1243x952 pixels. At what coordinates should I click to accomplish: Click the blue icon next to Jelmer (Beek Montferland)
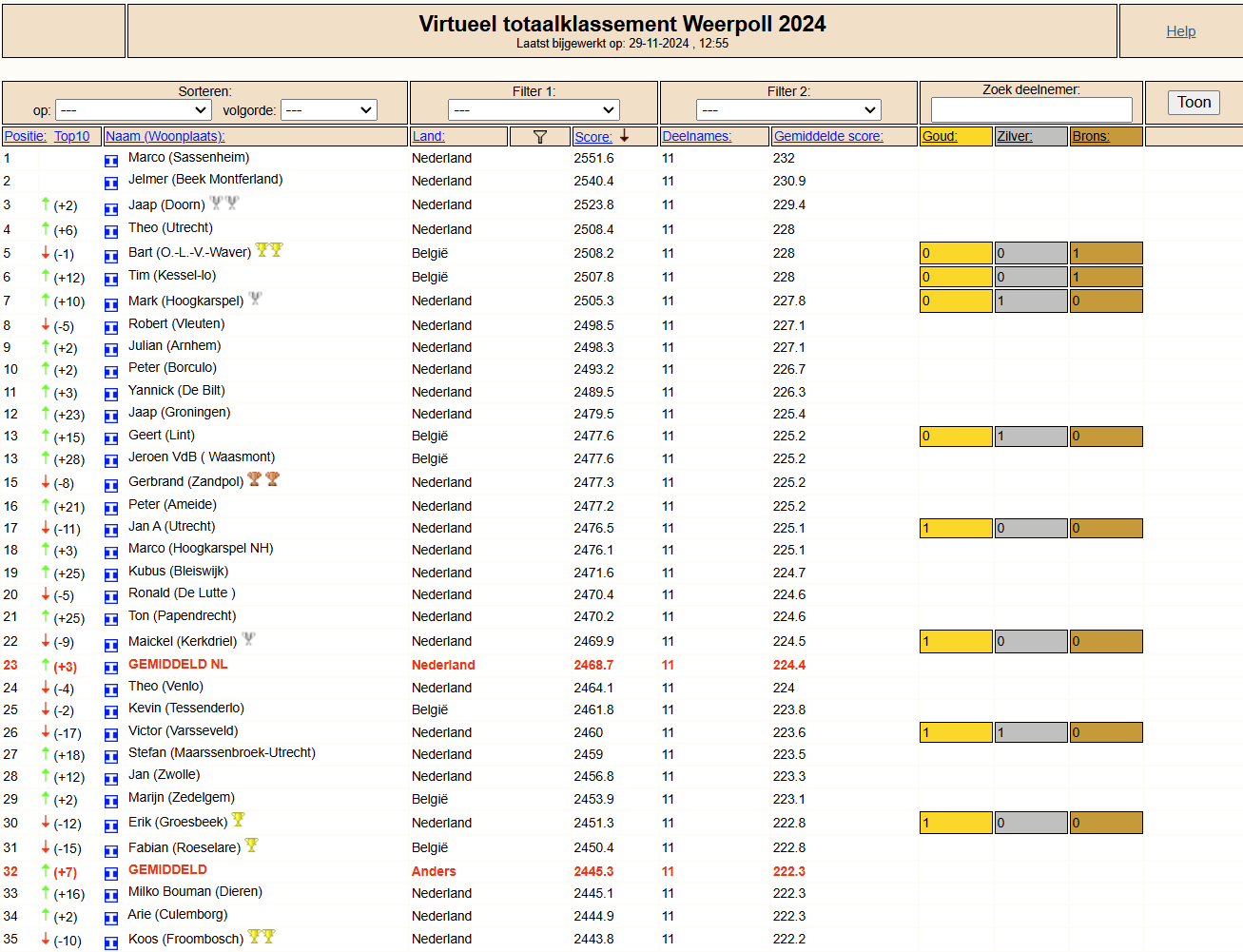pos(111,183)
